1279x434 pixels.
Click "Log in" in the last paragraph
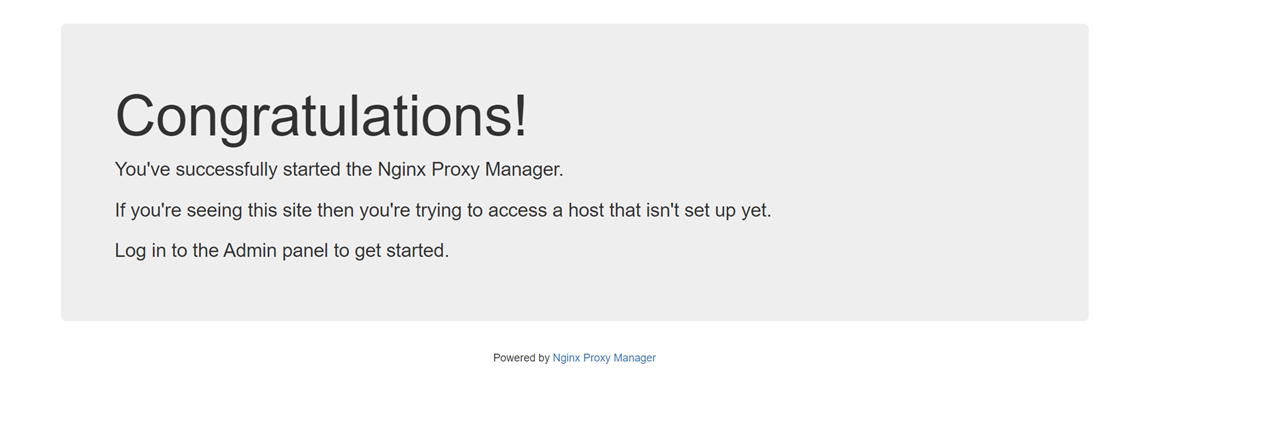point(140,251)
